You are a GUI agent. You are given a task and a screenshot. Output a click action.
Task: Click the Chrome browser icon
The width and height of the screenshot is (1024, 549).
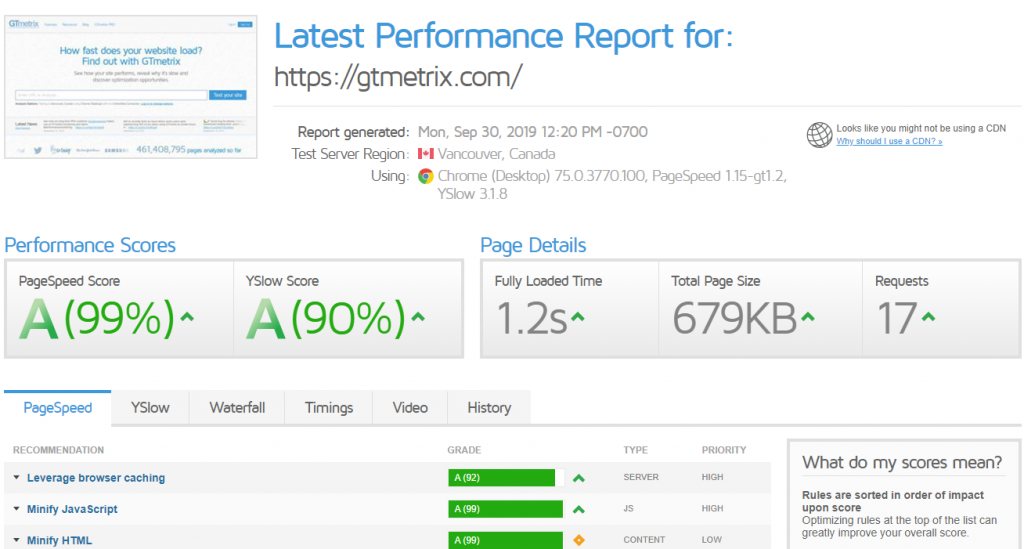[x=426, y=176]
